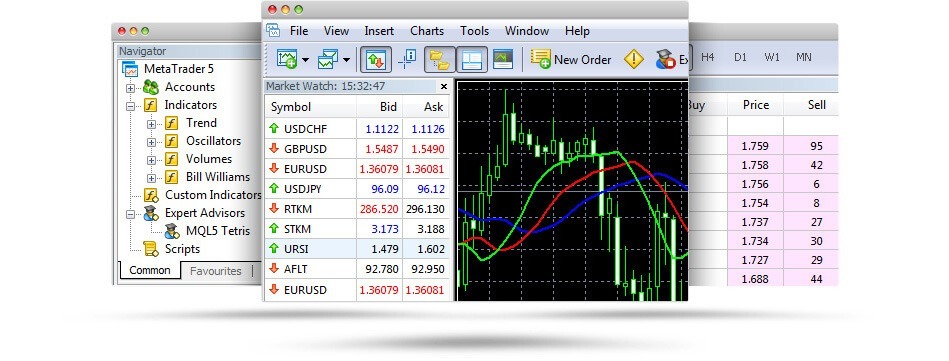The height and width of the screenshot is (361, 949).
Task: Select the D1 timeframe in back window
Action: coord(740,58)
